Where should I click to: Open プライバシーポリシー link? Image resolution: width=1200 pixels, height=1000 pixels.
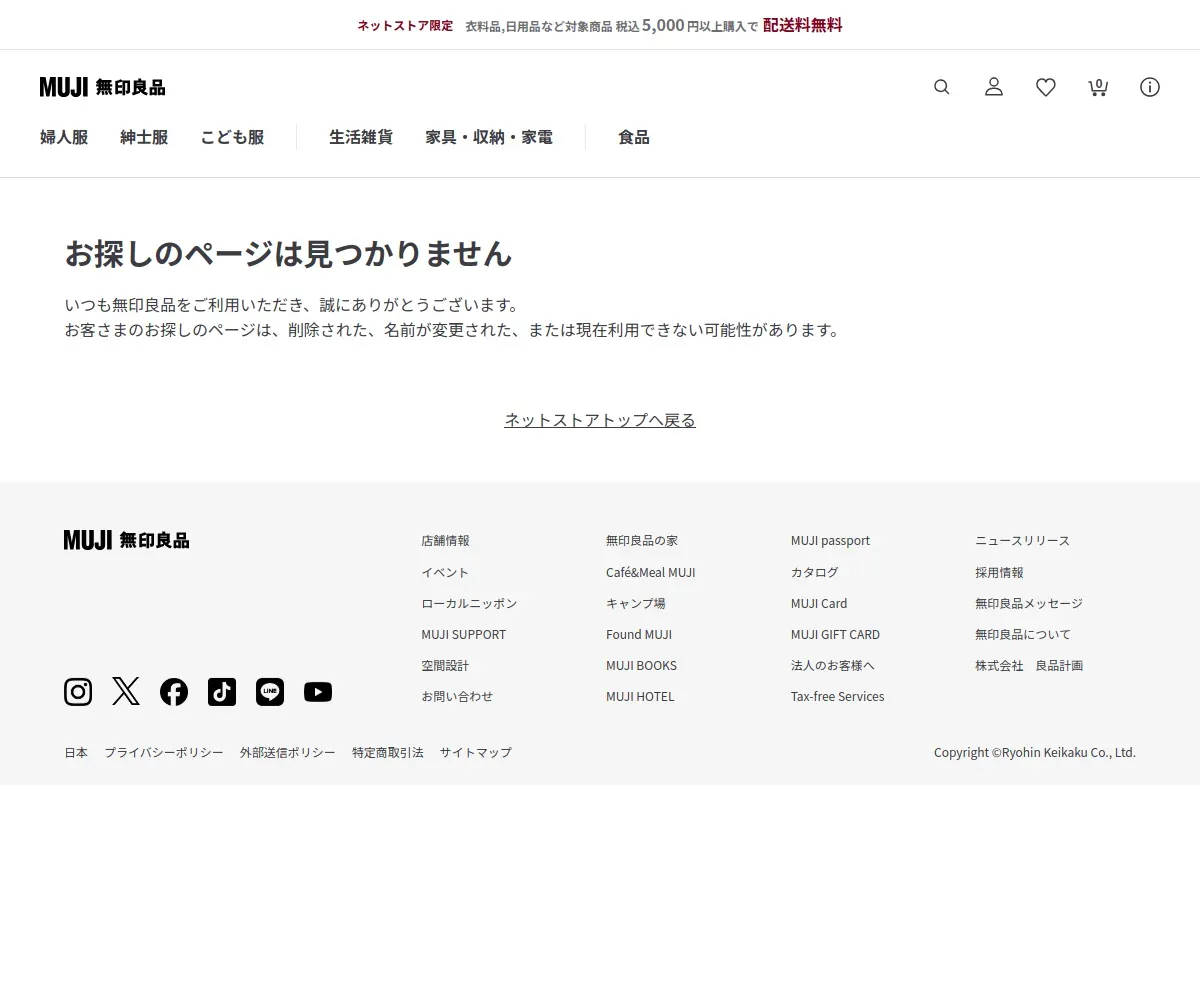click(x=164, y=752)
